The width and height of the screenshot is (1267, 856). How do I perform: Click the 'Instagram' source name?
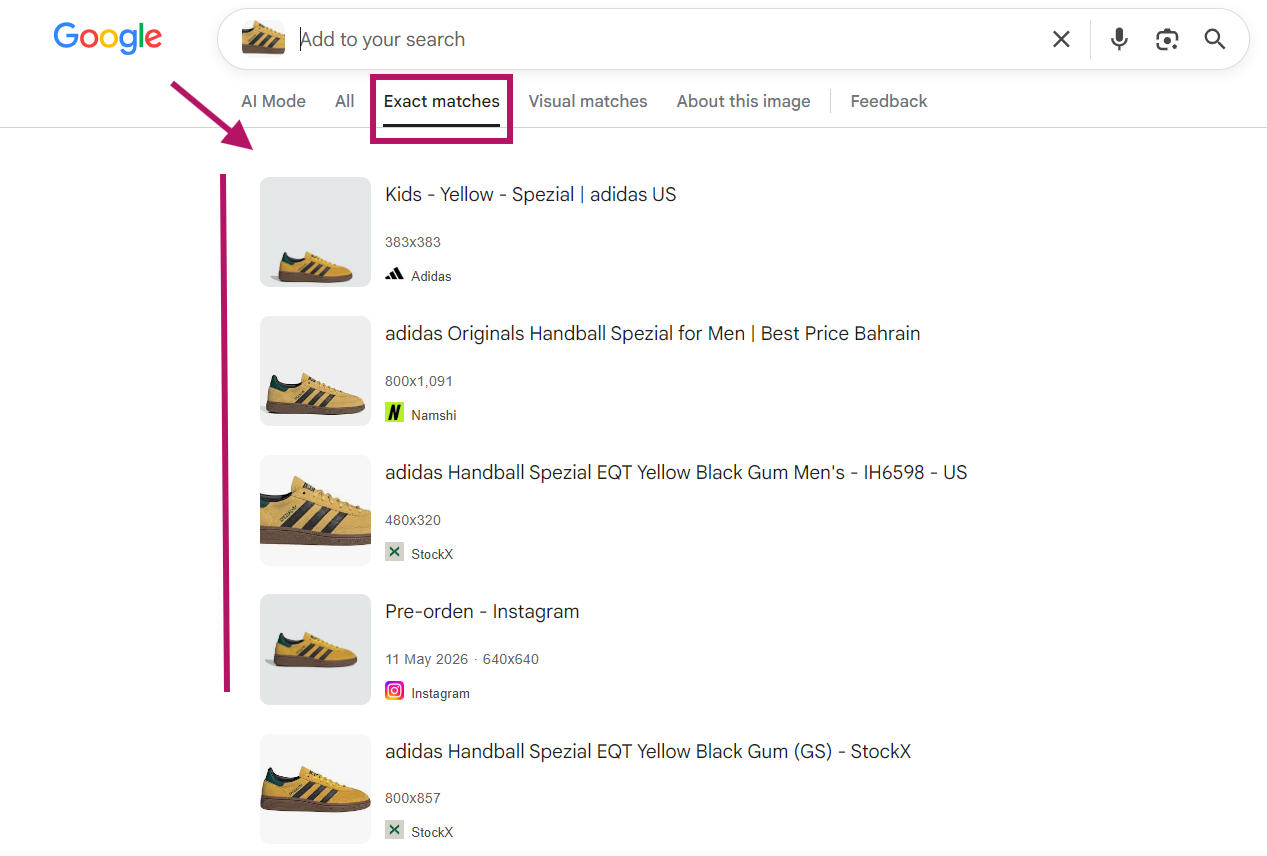click(x=440, y=693)
